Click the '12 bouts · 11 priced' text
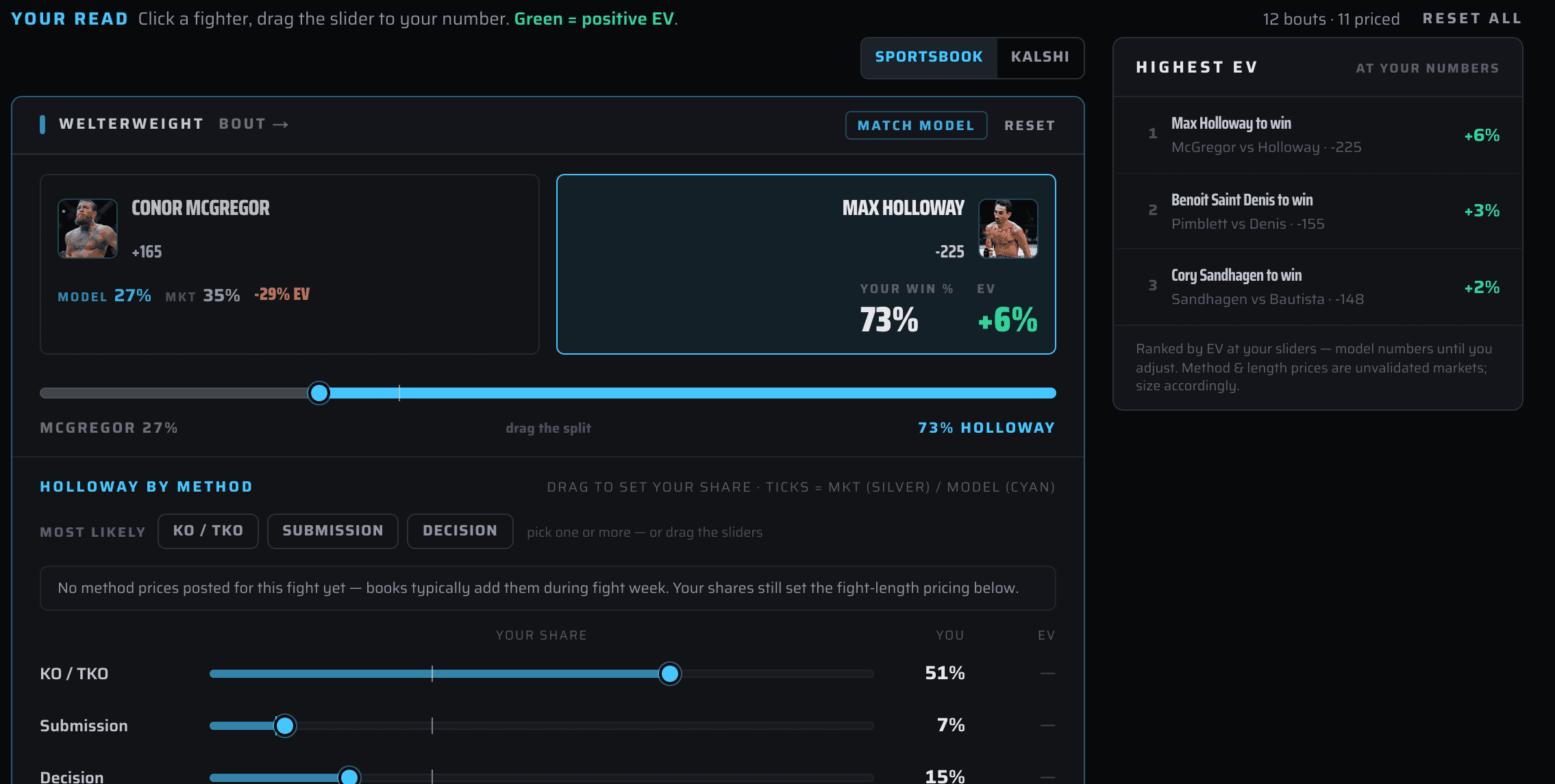Image resolution: width=1555 pixels, height=784 pixels. coord(1331,19)
